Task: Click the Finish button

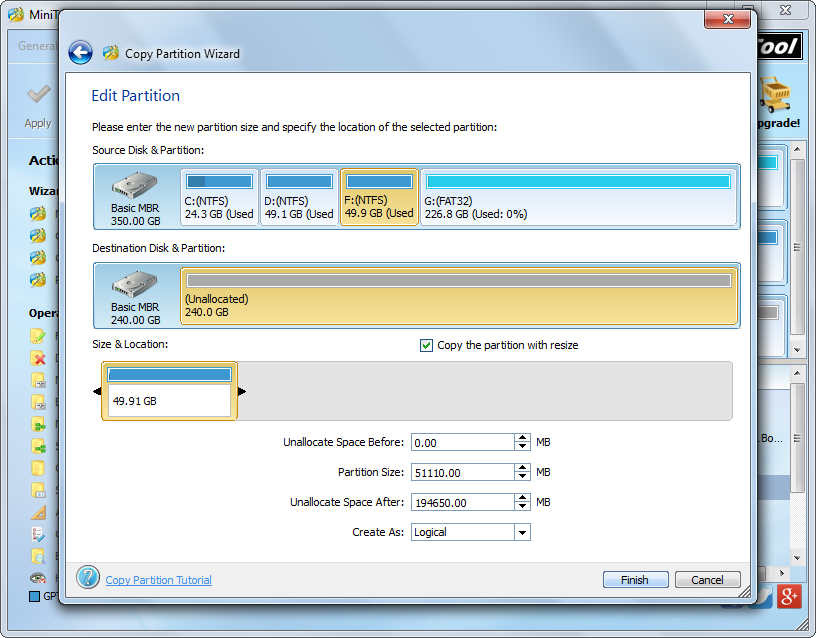Action: 635,580
